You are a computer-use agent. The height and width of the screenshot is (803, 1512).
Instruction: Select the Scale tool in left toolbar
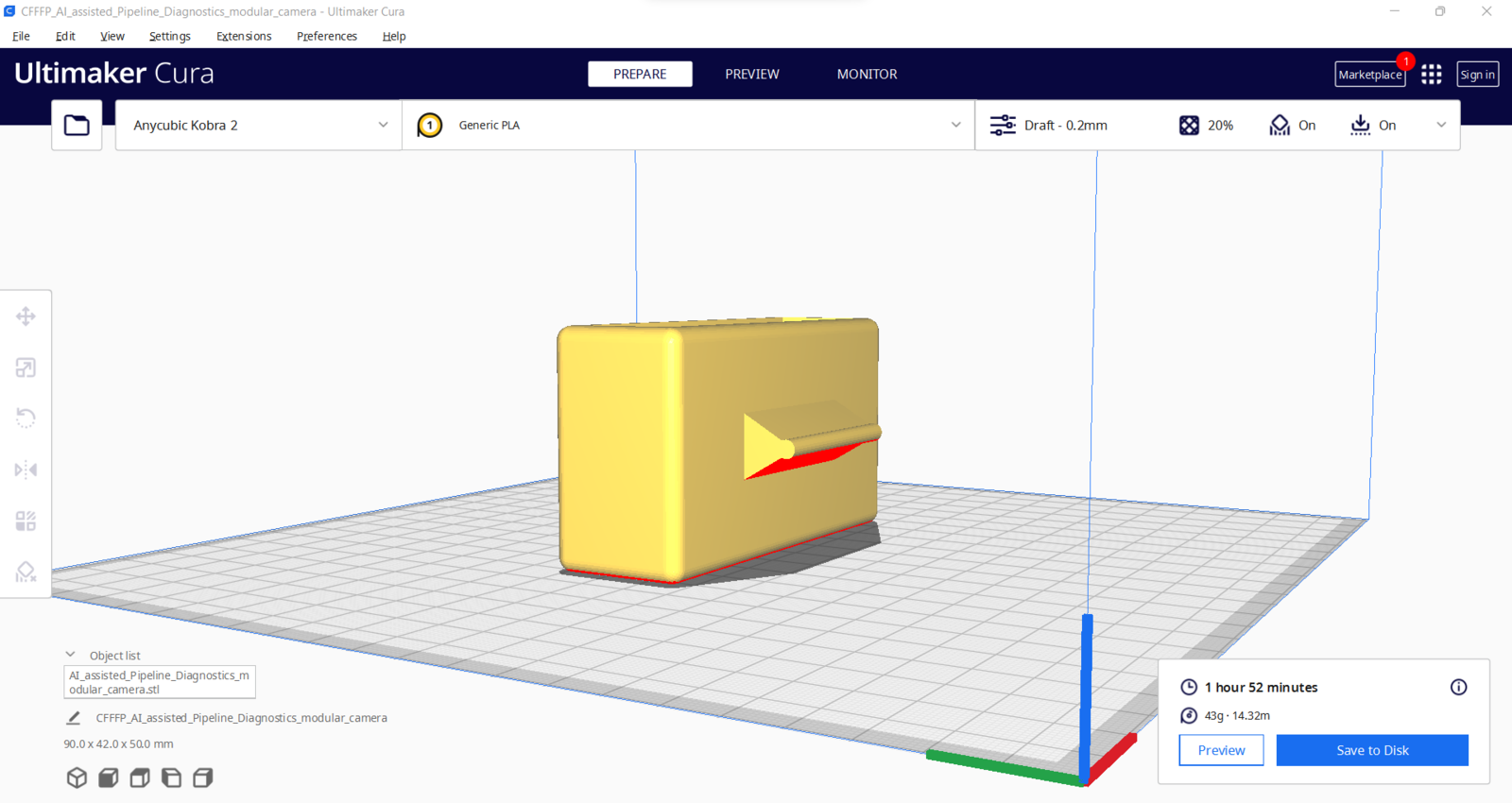tap(26, 367)
